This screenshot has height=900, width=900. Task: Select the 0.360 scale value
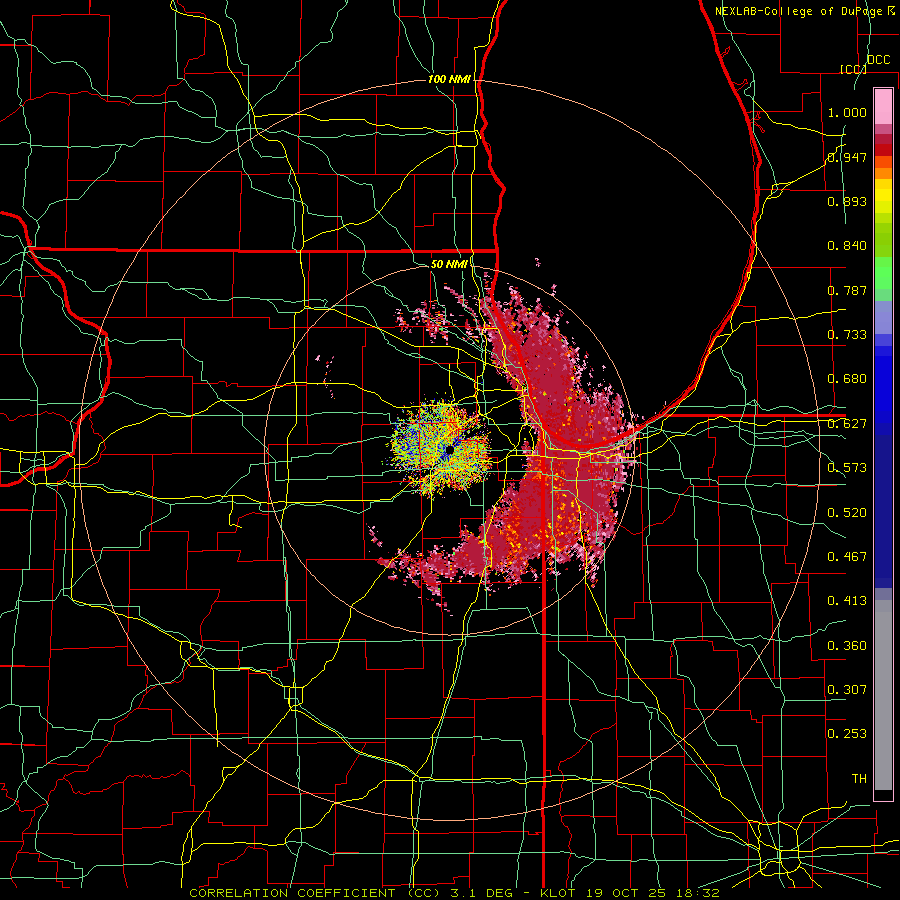tap(847, 646)
